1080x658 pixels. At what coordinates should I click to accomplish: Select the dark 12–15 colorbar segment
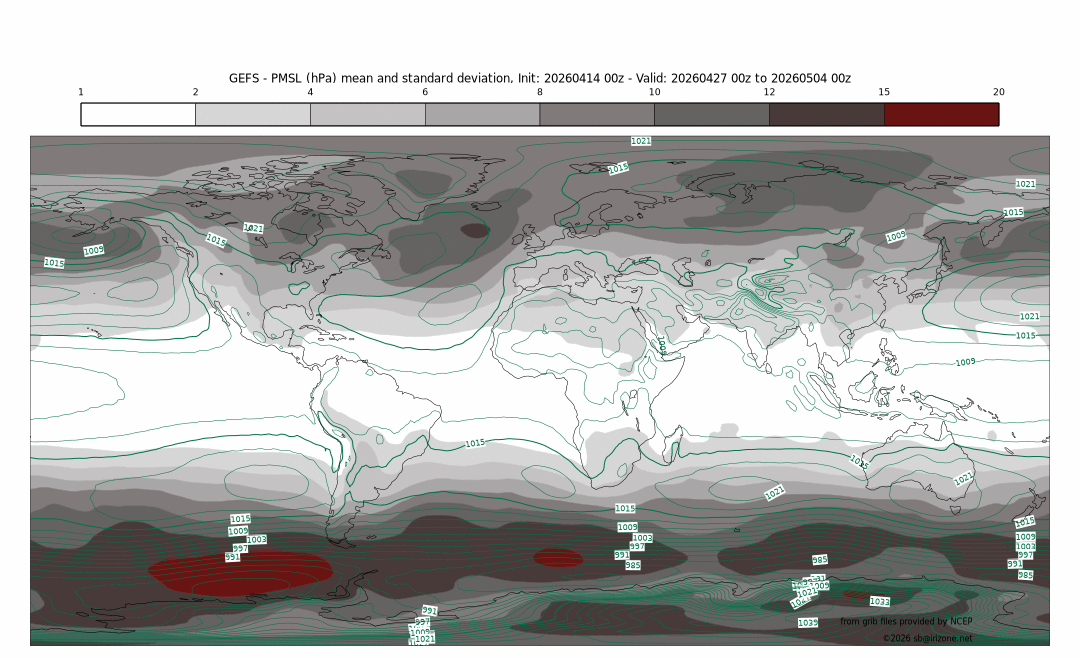pyautogui.click(x=826, y=114)
